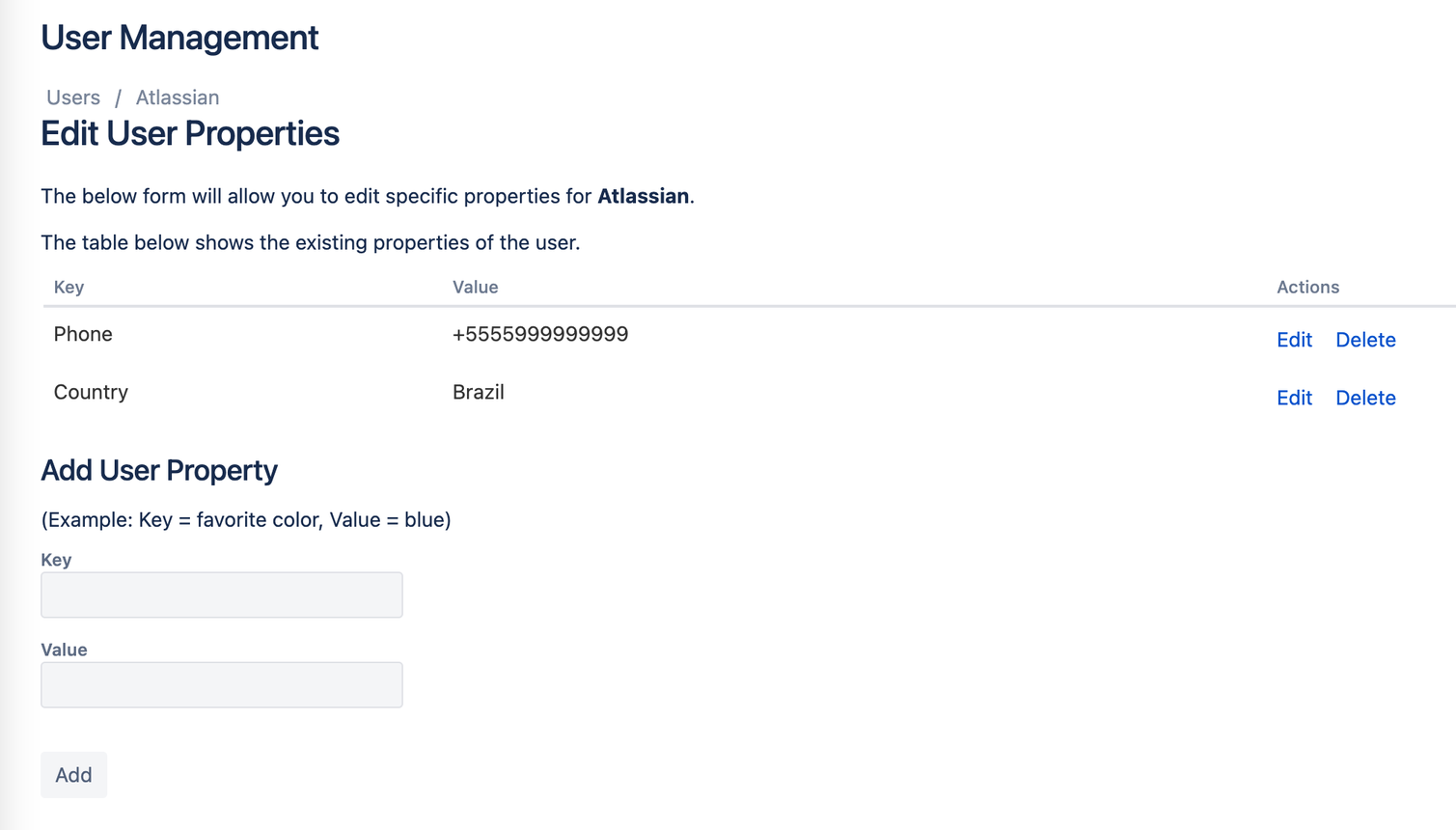This screenshot has width=1456, height=830.
Task: Click the Brazil value cell
Action: [x=478, y=392]
